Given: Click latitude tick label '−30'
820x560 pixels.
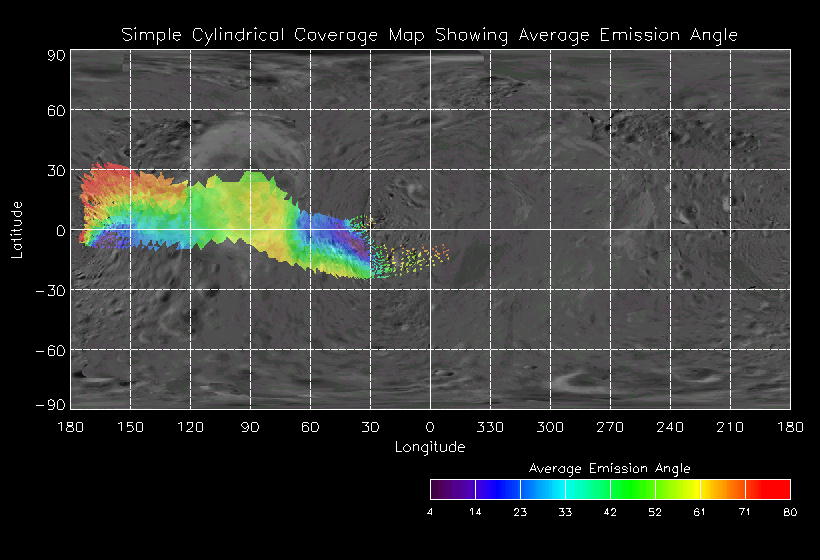Looking at the screenshot, I should (50, 290).
